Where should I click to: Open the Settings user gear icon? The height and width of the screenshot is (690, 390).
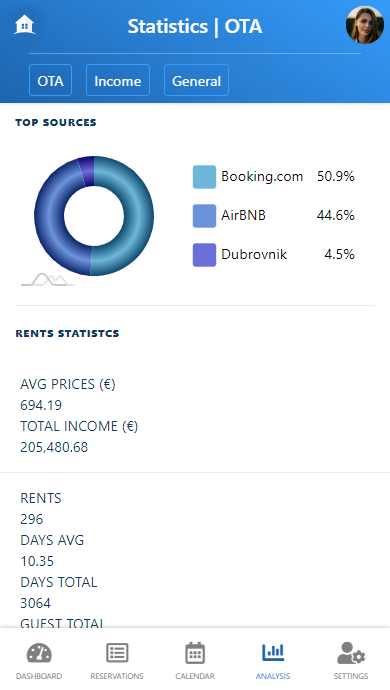(x=351, y=653)
